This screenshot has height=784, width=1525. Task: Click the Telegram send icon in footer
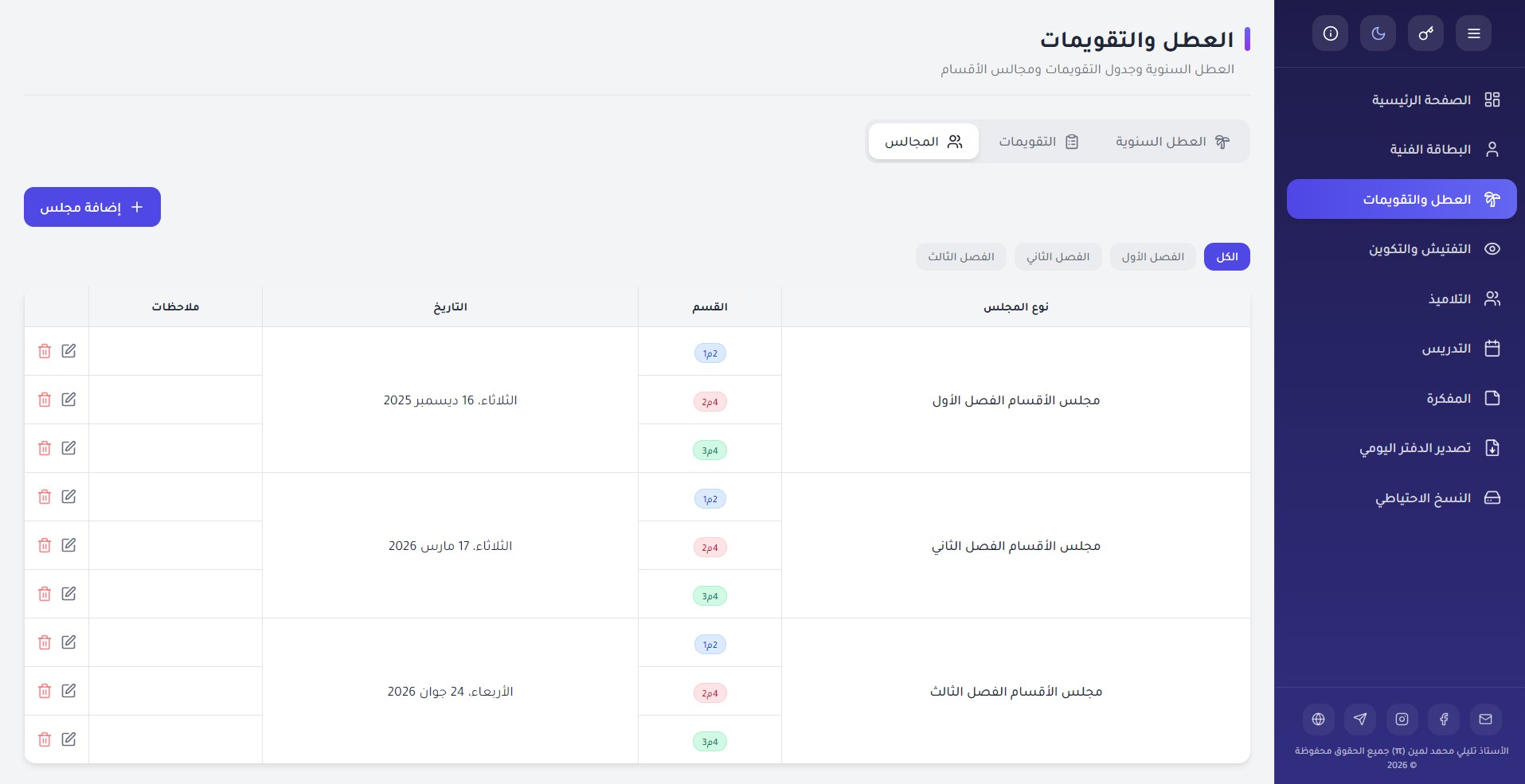[1360, 719]
